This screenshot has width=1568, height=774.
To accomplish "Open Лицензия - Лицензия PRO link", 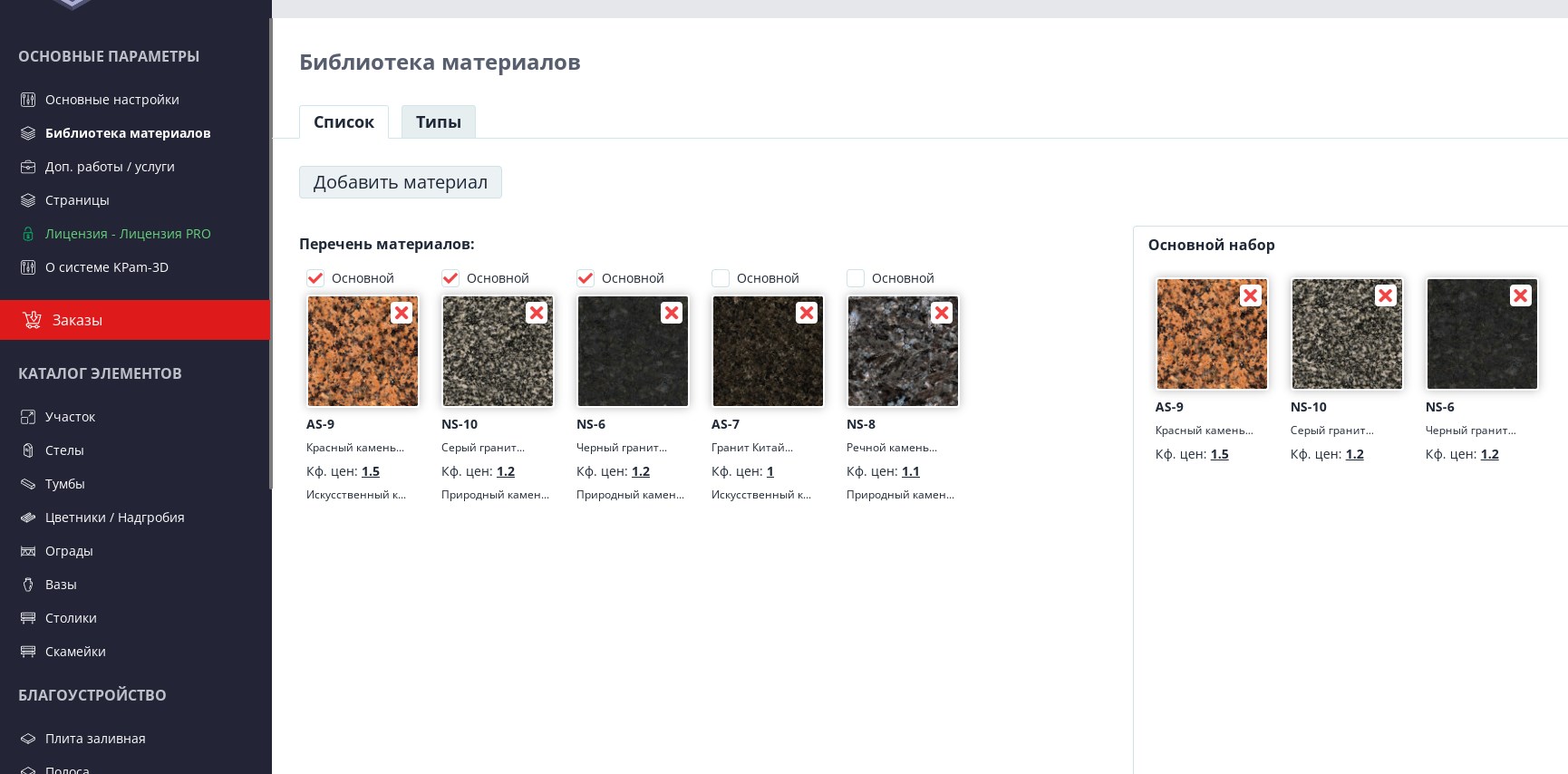I will [x=128, y=234].
